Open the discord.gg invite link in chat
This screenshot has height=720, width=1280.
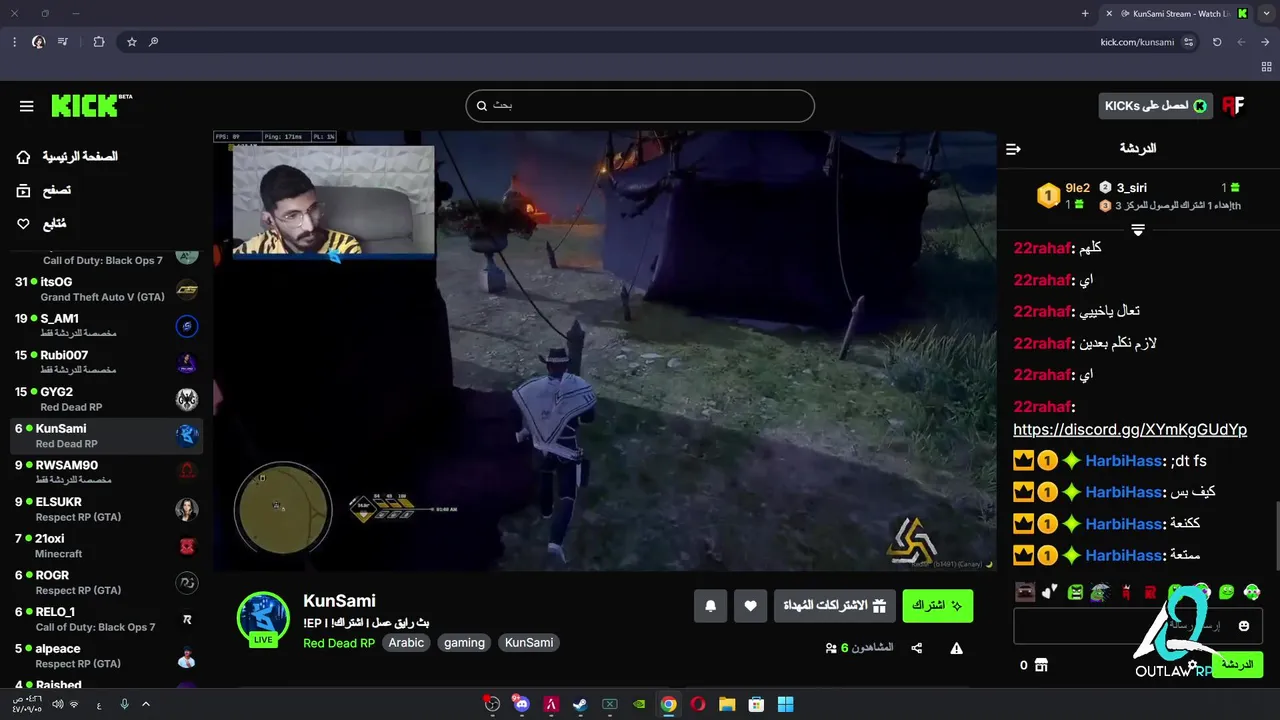pyautogui.click(x=1130, y=430)
